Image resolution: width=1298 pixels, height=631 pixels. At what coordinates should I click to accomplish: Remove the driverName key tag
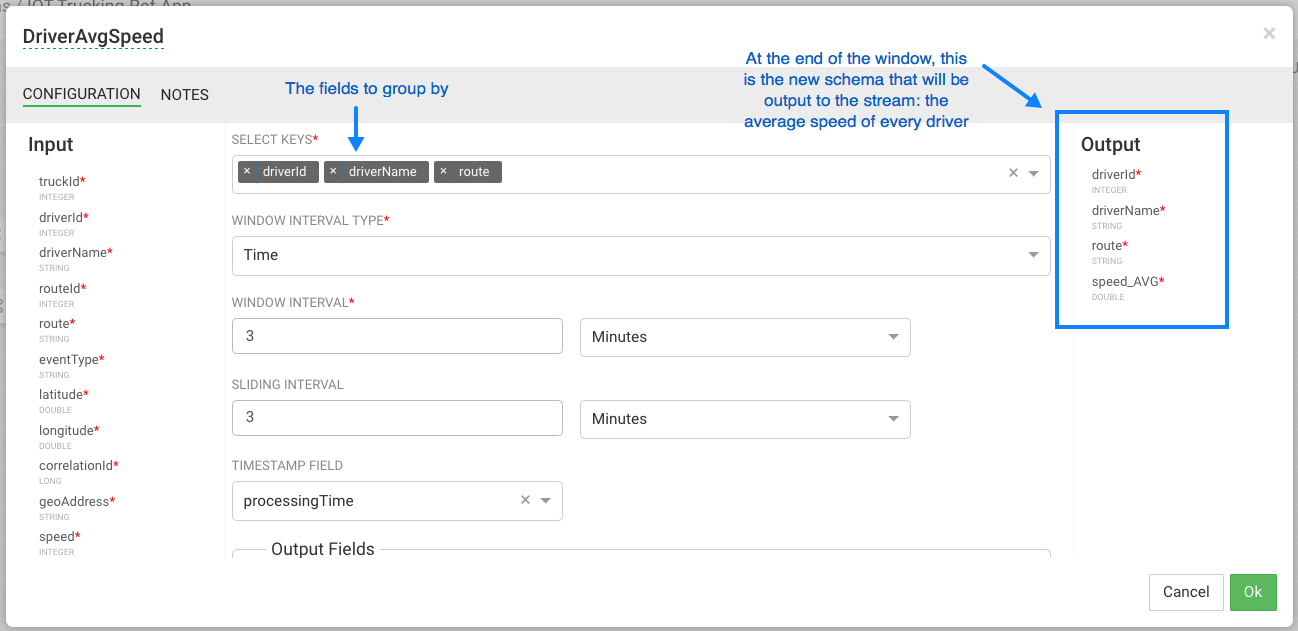pos(333,172)
